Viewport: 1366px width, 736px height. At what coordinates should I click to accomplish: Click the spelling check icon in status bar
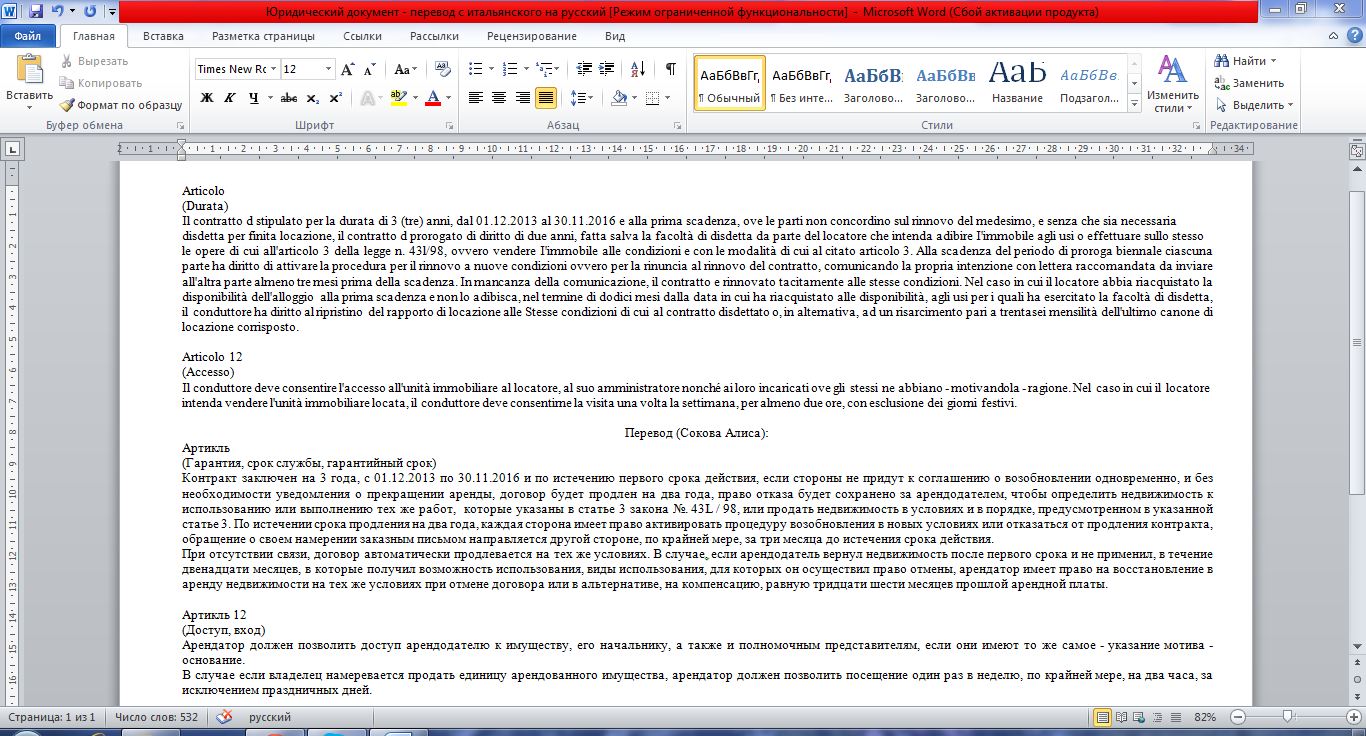(224, 717)
